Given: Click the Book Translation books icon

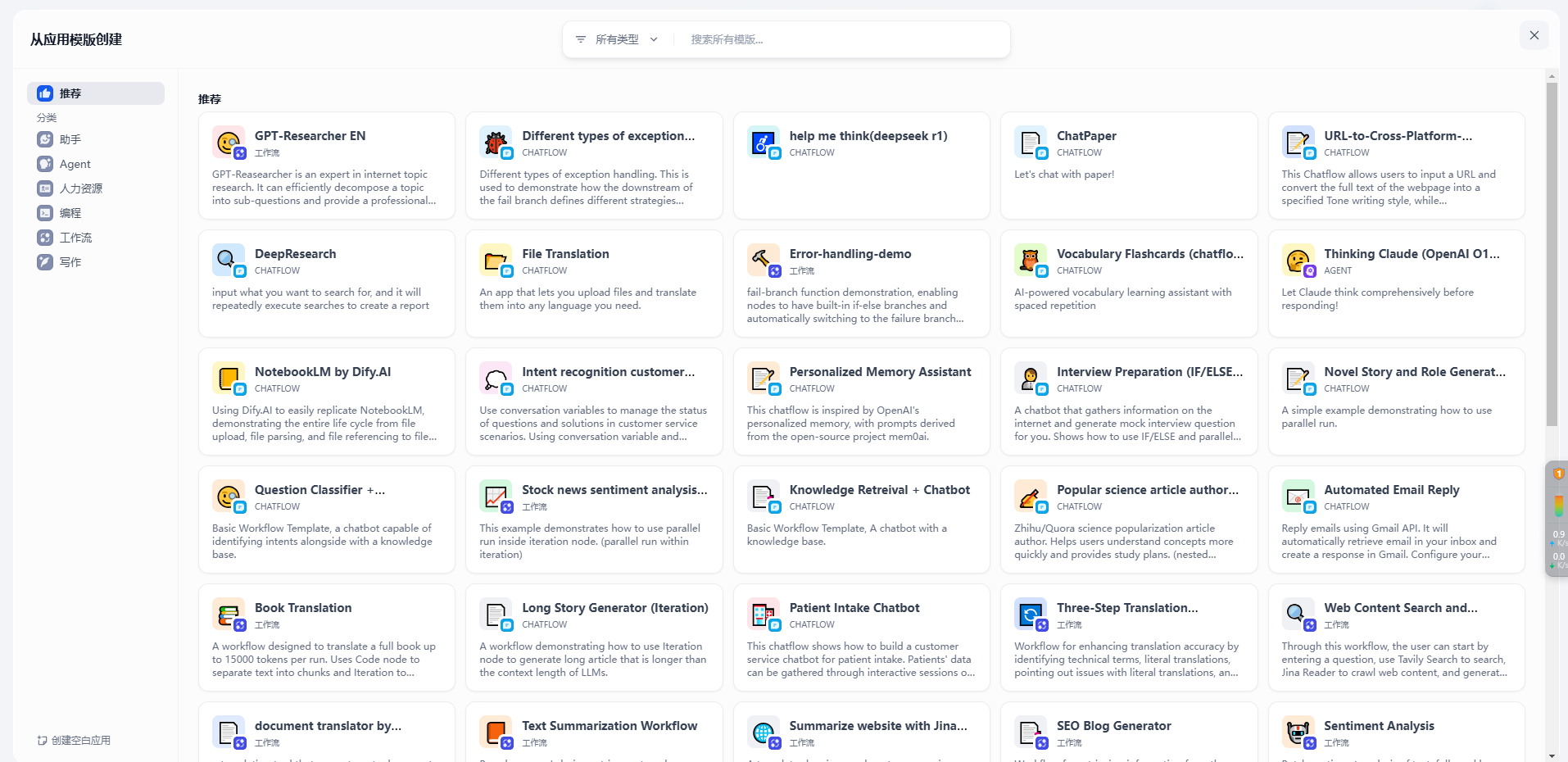Looking at the screenshot, I should [229, 615].
